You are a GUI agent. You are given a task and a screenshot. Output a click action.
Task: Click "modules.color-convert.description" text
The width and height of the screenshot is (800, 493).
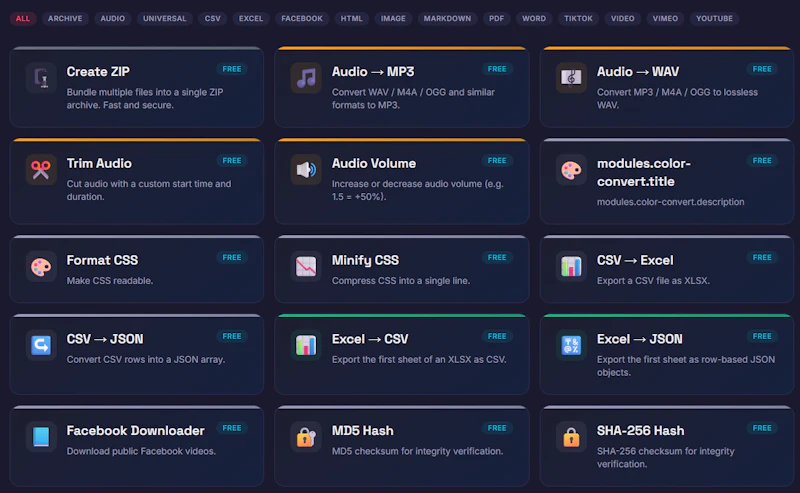[670, 202]
